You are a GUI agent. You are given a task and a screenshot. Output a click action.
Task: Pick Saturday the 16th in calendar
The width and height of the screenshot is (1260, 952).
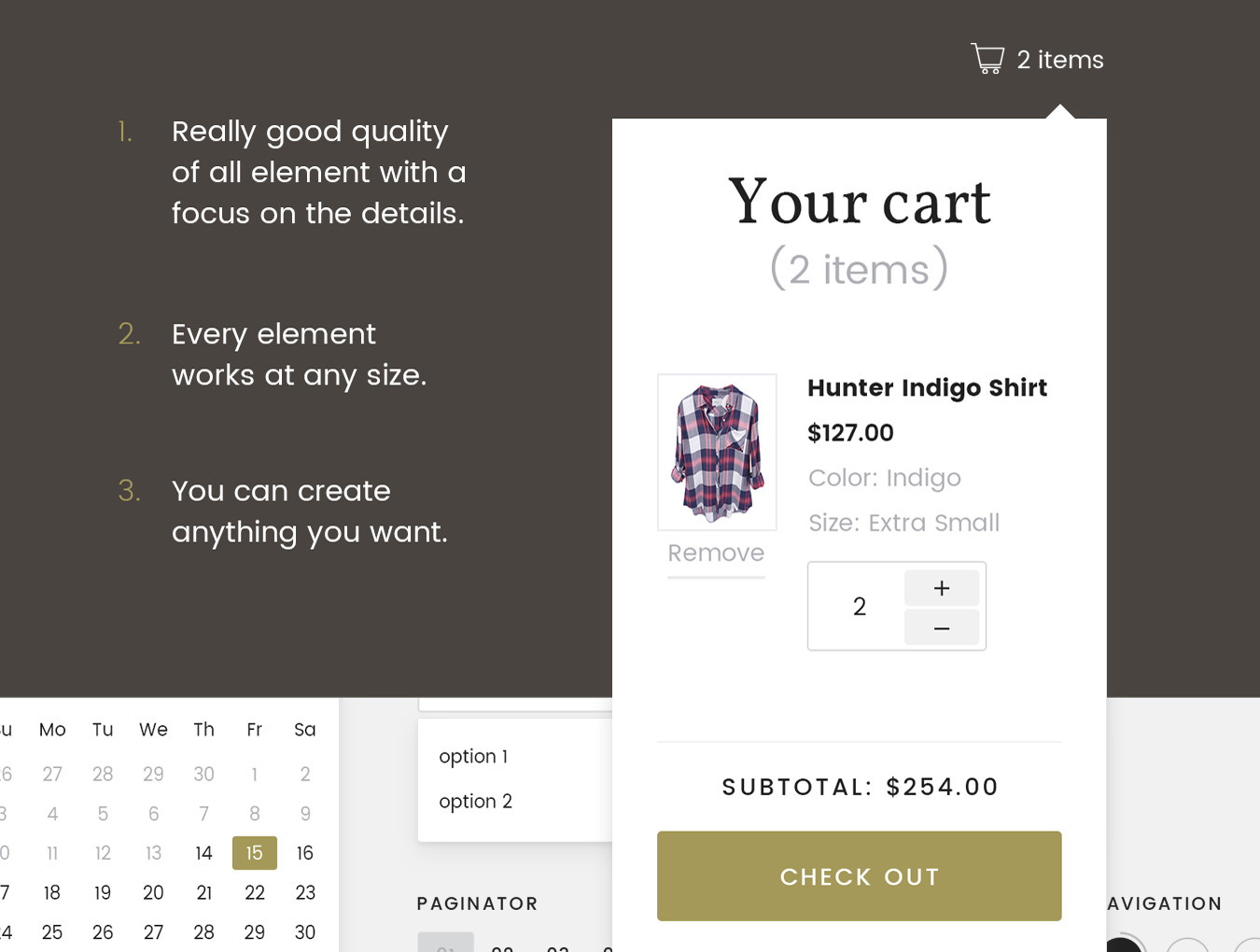pyautogui.click(x=304, y=853)
